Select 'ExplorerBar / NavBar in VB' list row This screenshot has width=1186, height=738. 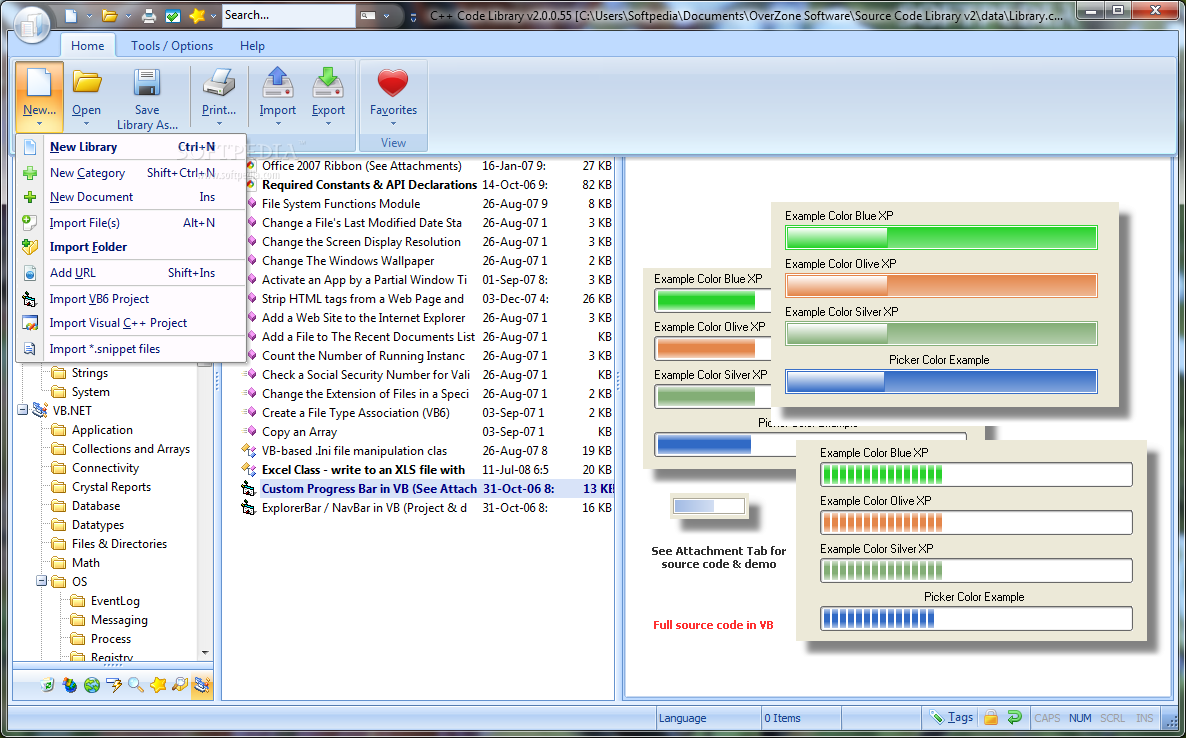426,507
